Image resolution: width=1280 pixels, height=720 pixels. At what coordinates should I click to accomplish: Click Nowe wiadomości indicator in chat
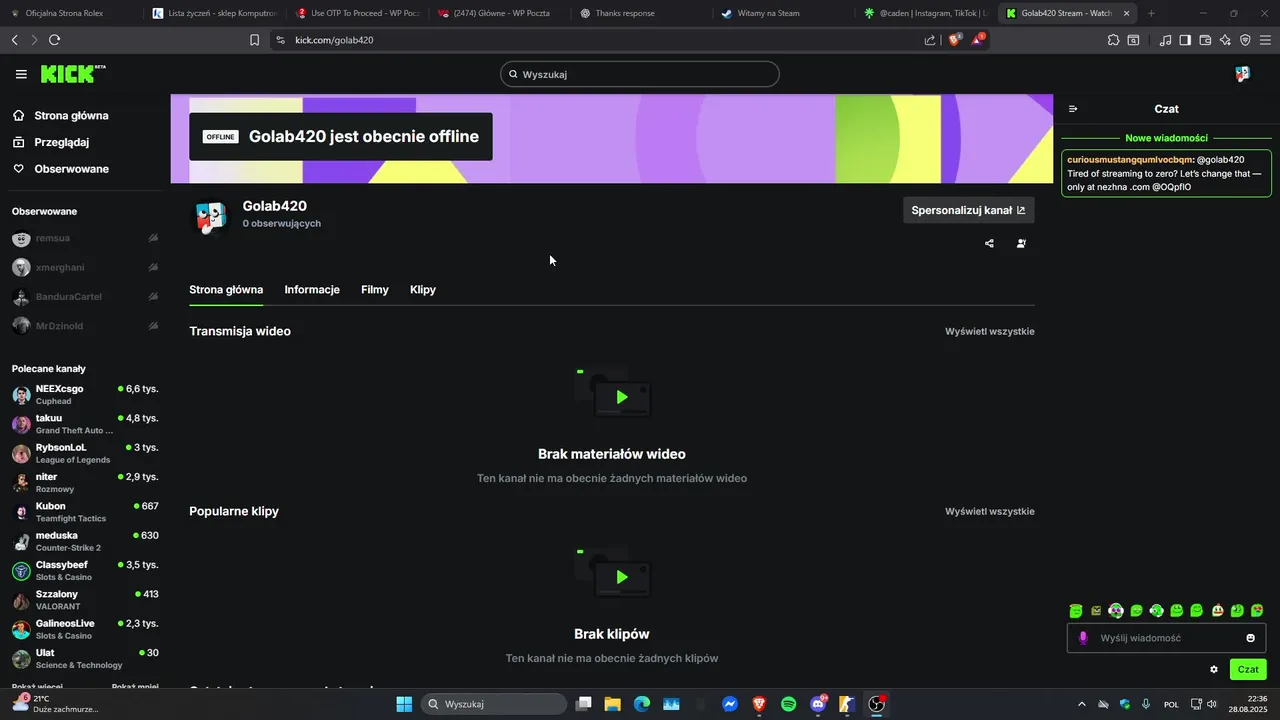[1166, 138]
